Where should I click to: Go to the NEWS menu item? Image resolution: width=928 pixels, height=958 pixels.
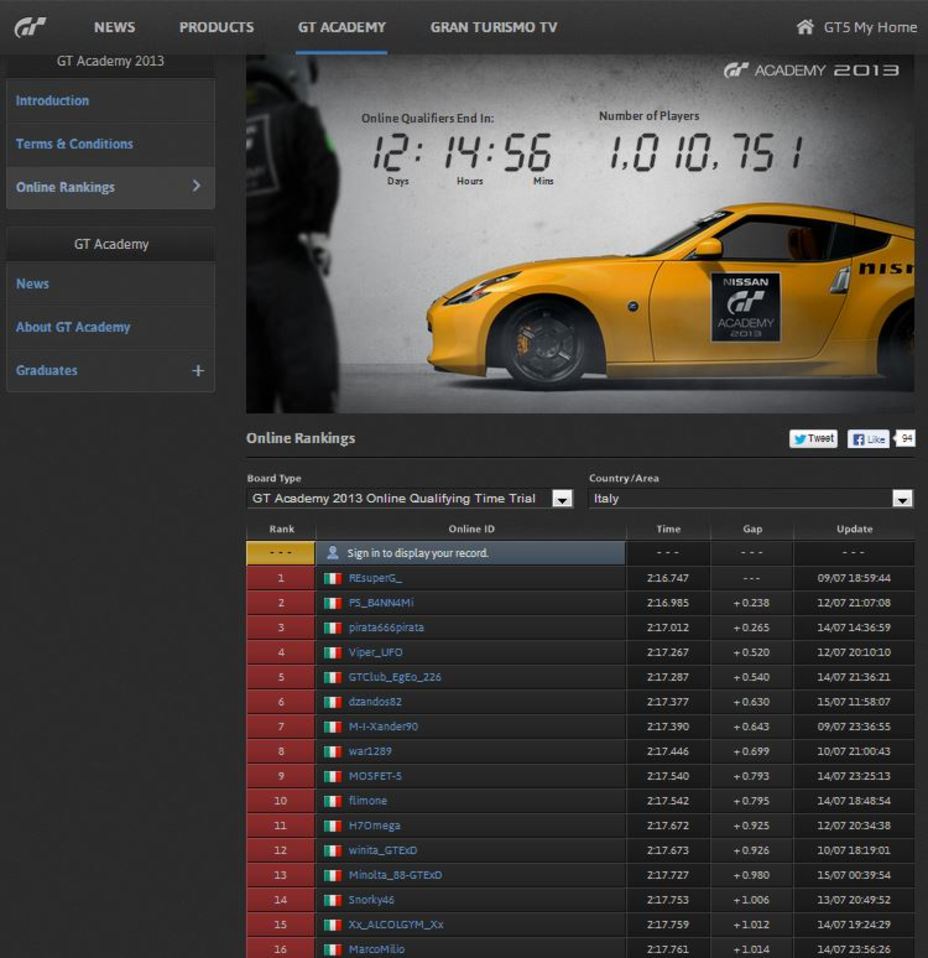click(x=115, y=27)
